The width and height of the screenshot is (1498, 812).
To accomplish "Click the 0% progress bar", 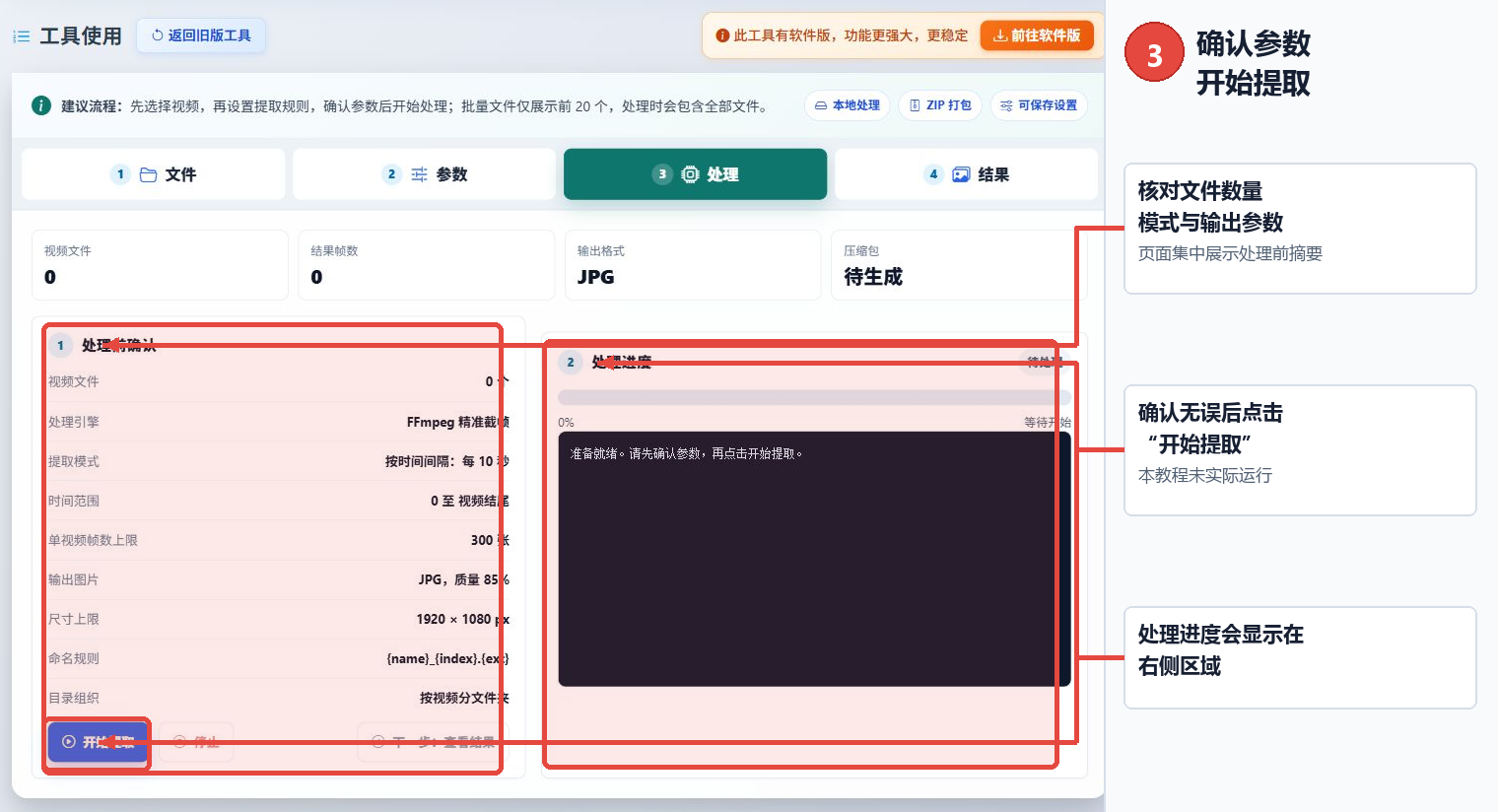I will coord(814,397).
